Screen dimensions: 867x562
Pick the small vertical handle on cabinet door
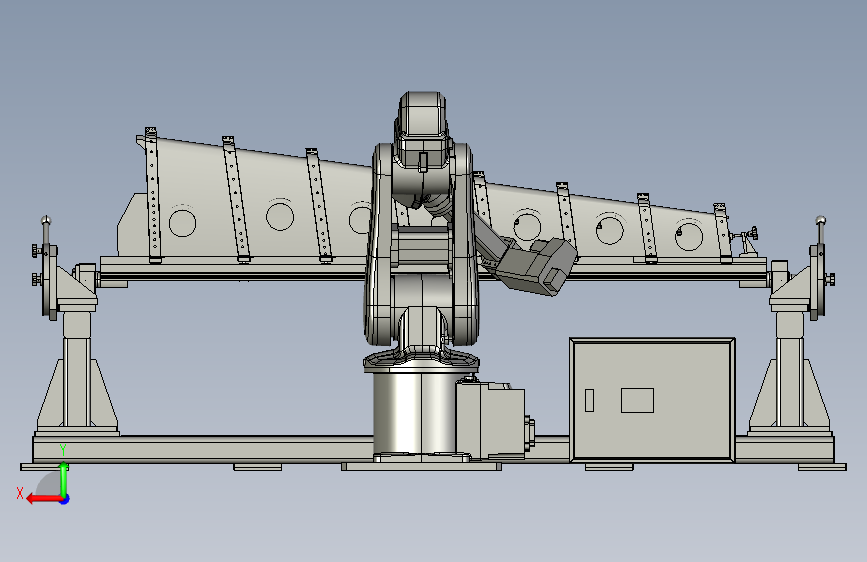click(x=589, y=400)
